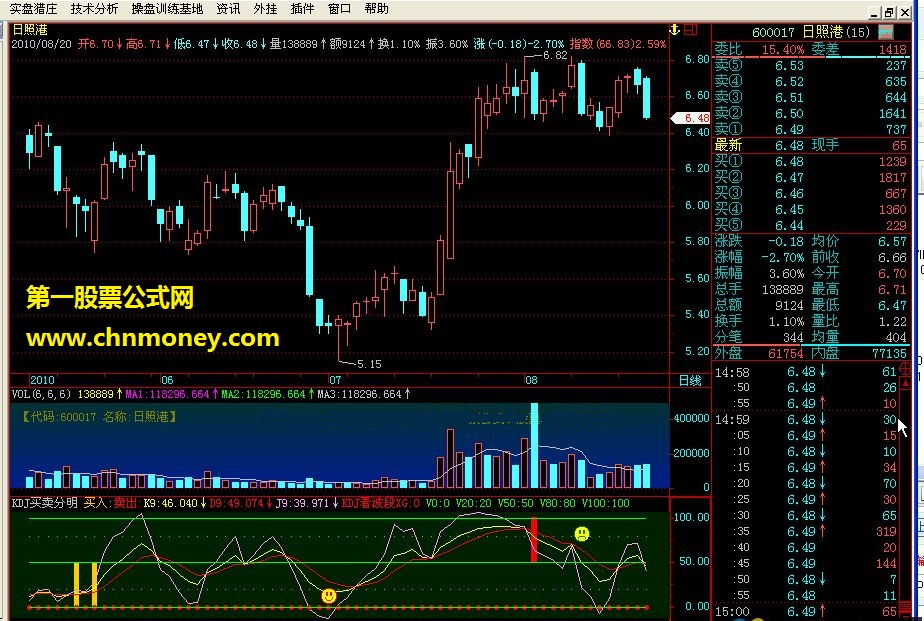
Task: Click the red crosshair circle icon above tick list
Action: tap(906, 369)
